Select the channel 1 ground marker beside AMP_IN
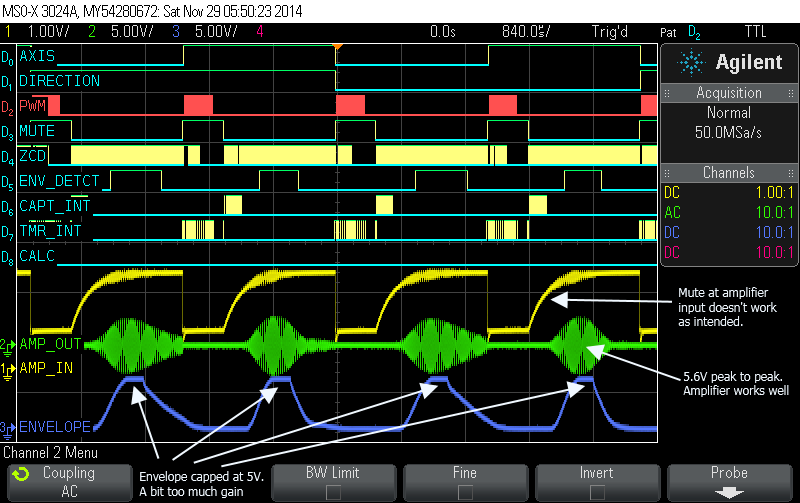This screenshot has width=800, height=503. point(7,369)
